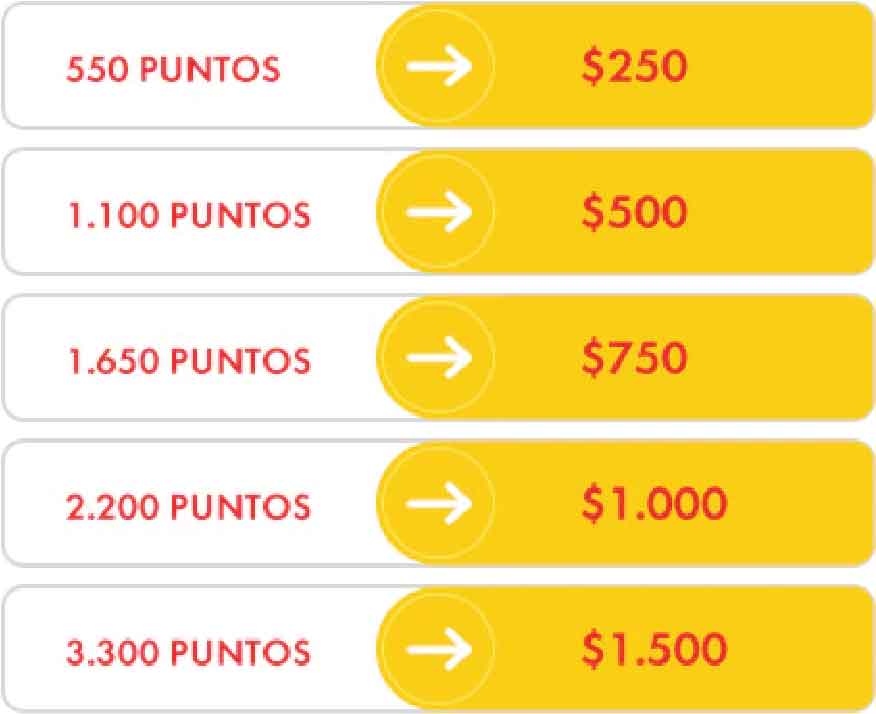This screenshot has width=876, height=714.
Task: Click the arrow icon beside 2.200 PUNTOS
Action: point(439,503)
